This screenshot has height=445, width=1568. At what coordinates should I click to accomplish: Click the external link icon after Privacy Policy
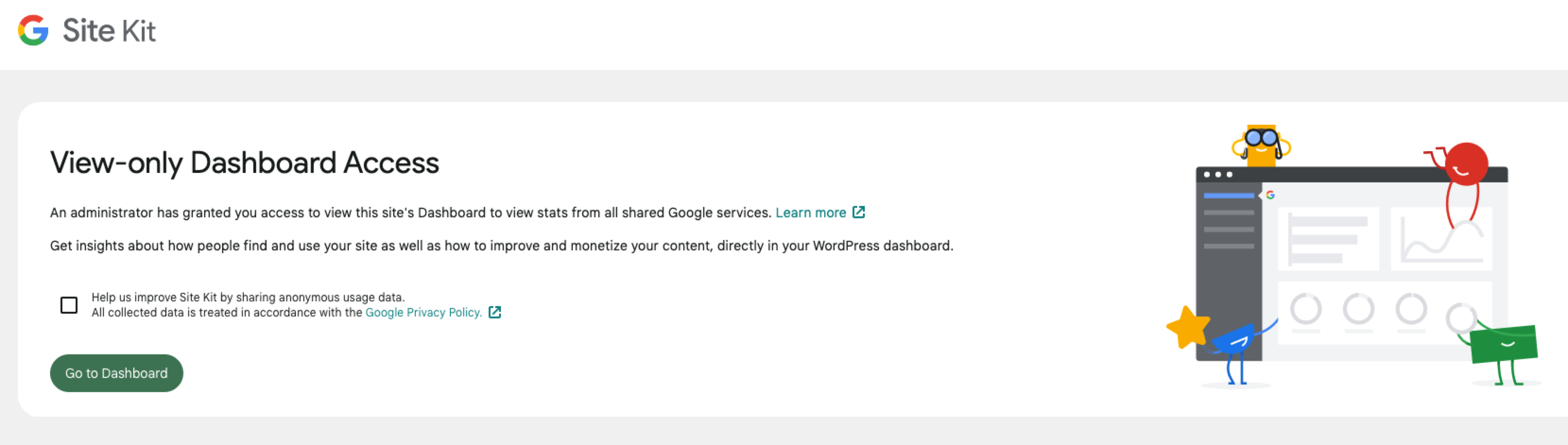(x=495, y=312)
